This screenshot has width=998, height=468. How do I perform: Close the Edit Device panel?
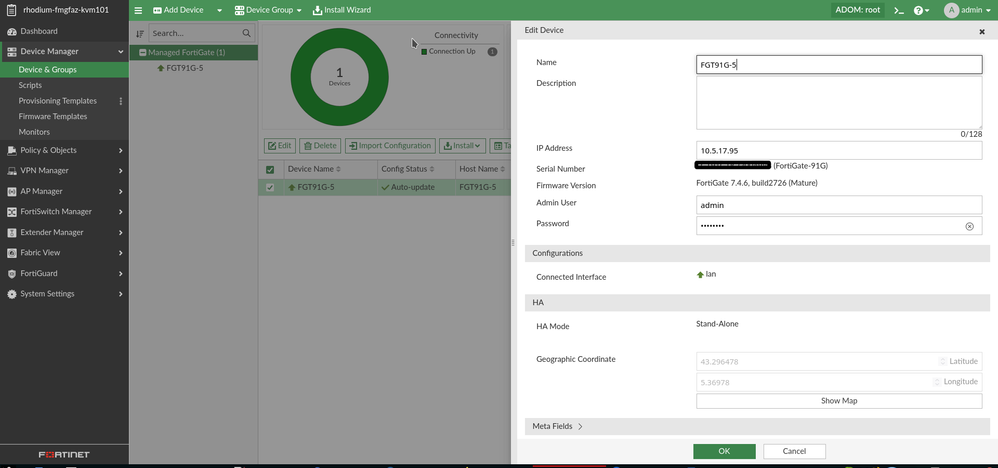(x=981, y=31)
